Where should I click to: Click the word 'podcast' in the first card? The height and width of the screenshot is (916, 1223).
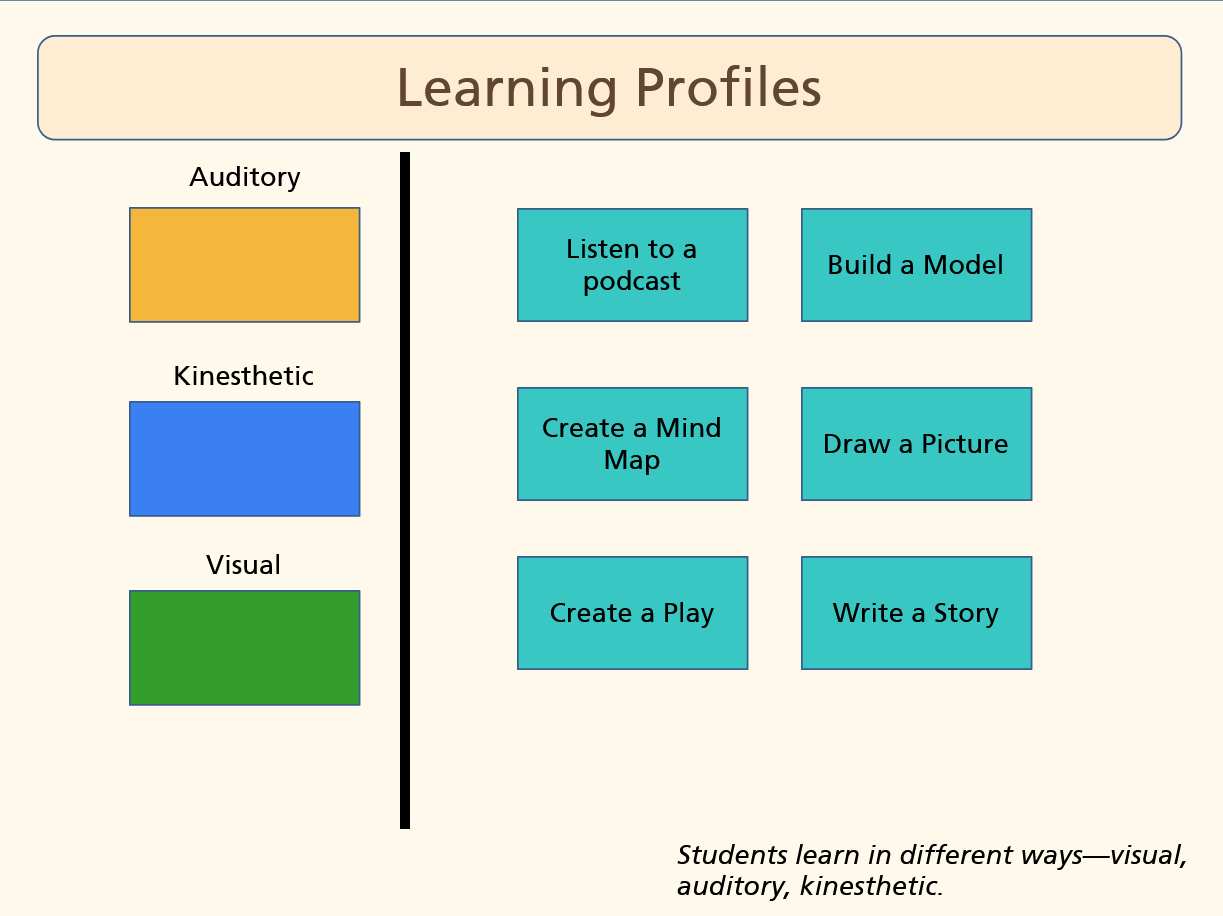(x=632, y=282)
